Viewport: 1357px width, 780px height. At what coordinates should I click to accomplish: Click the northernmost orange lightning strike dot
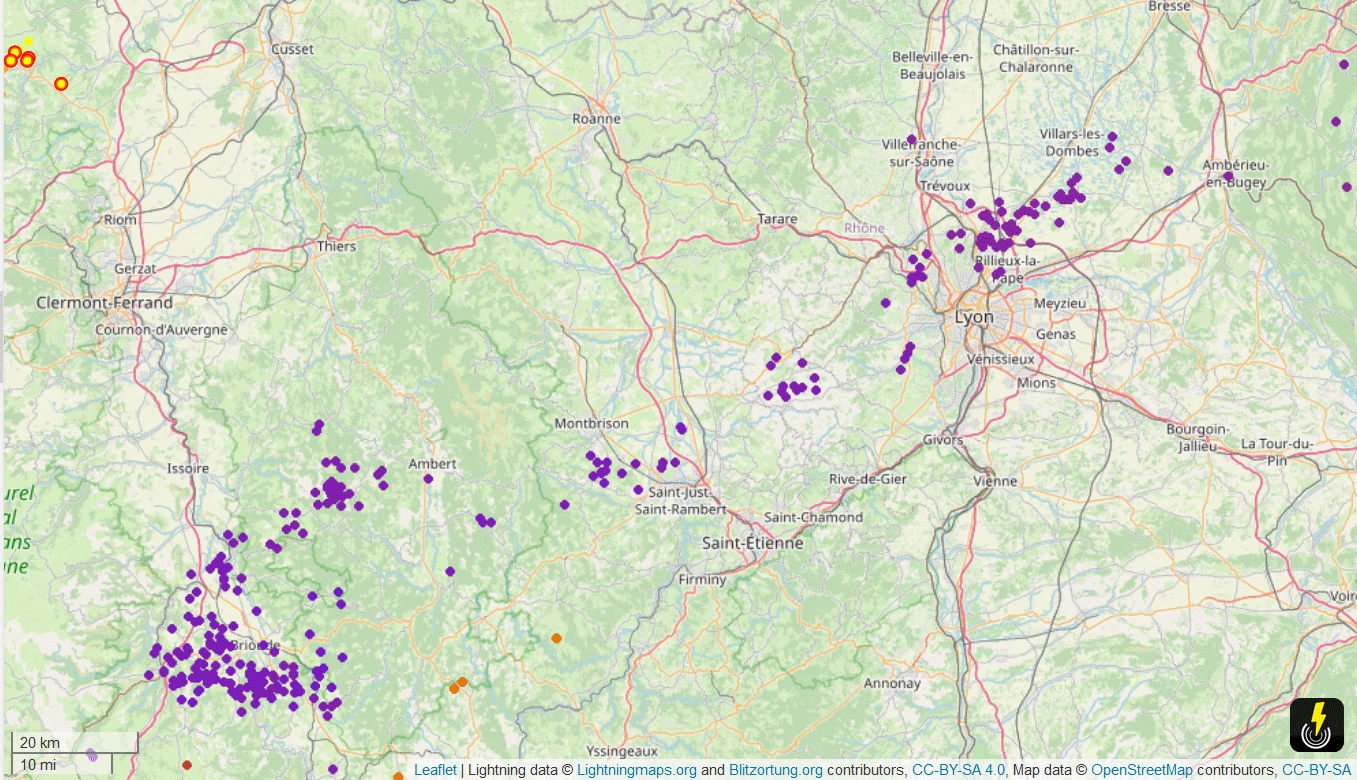(x=556, y=638)
